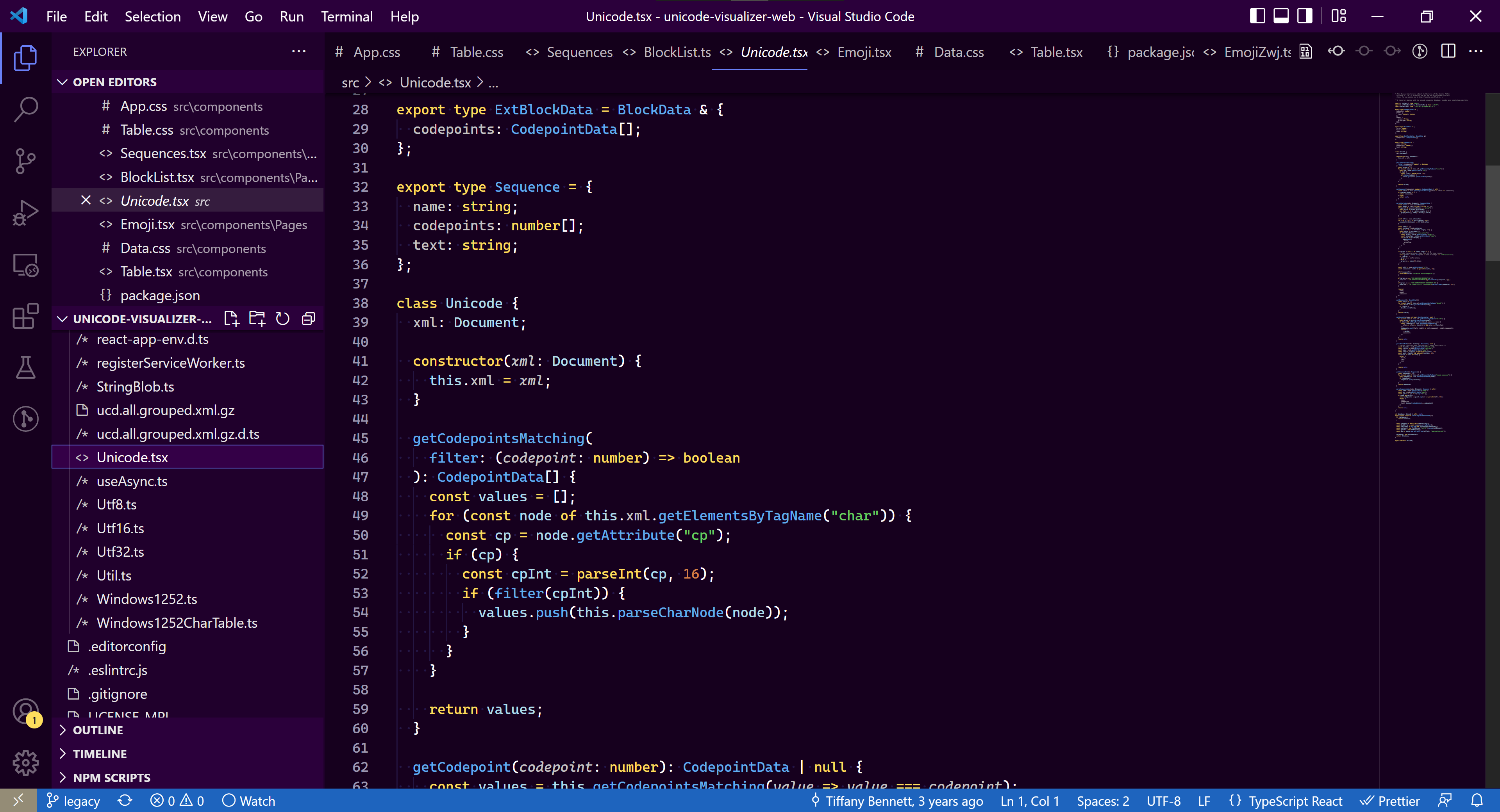Expand the OUTLINE section
Viewport: 1500px width, 812px height.
point(98,730)
